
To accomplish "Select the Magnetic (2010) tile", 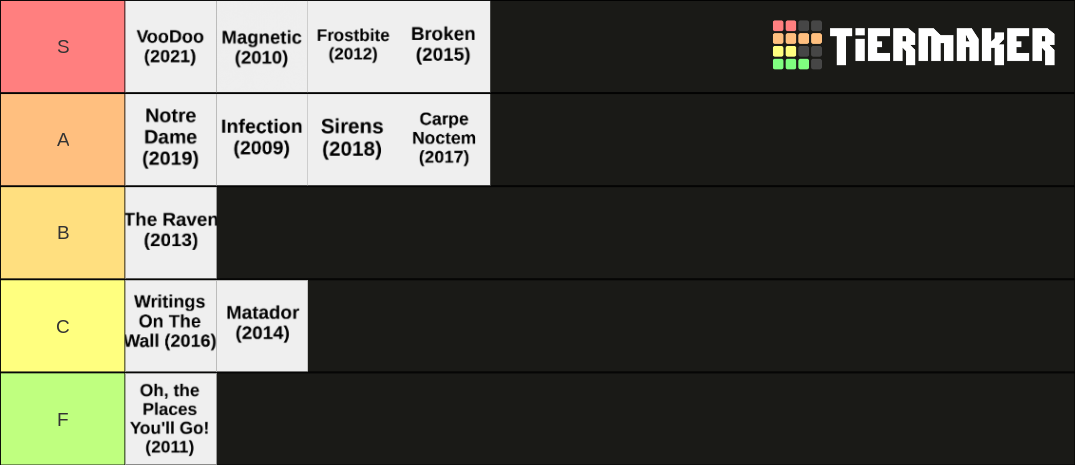I will pos(262,47).
